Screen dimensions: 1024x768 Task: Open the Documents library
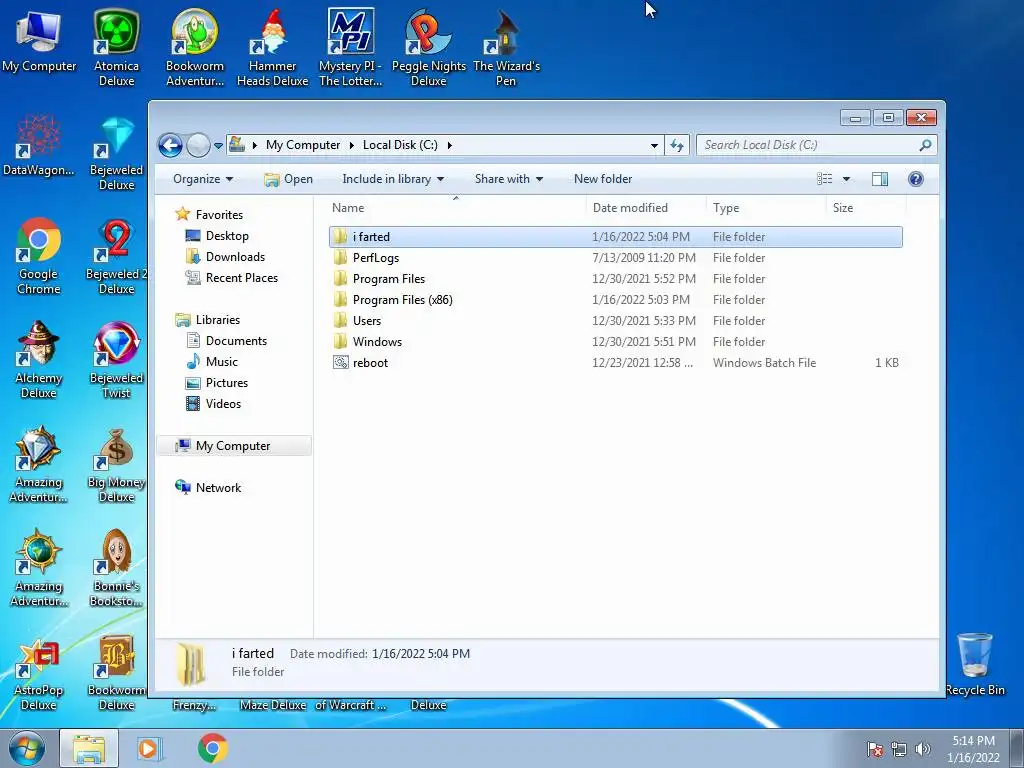tap(236, 341)
